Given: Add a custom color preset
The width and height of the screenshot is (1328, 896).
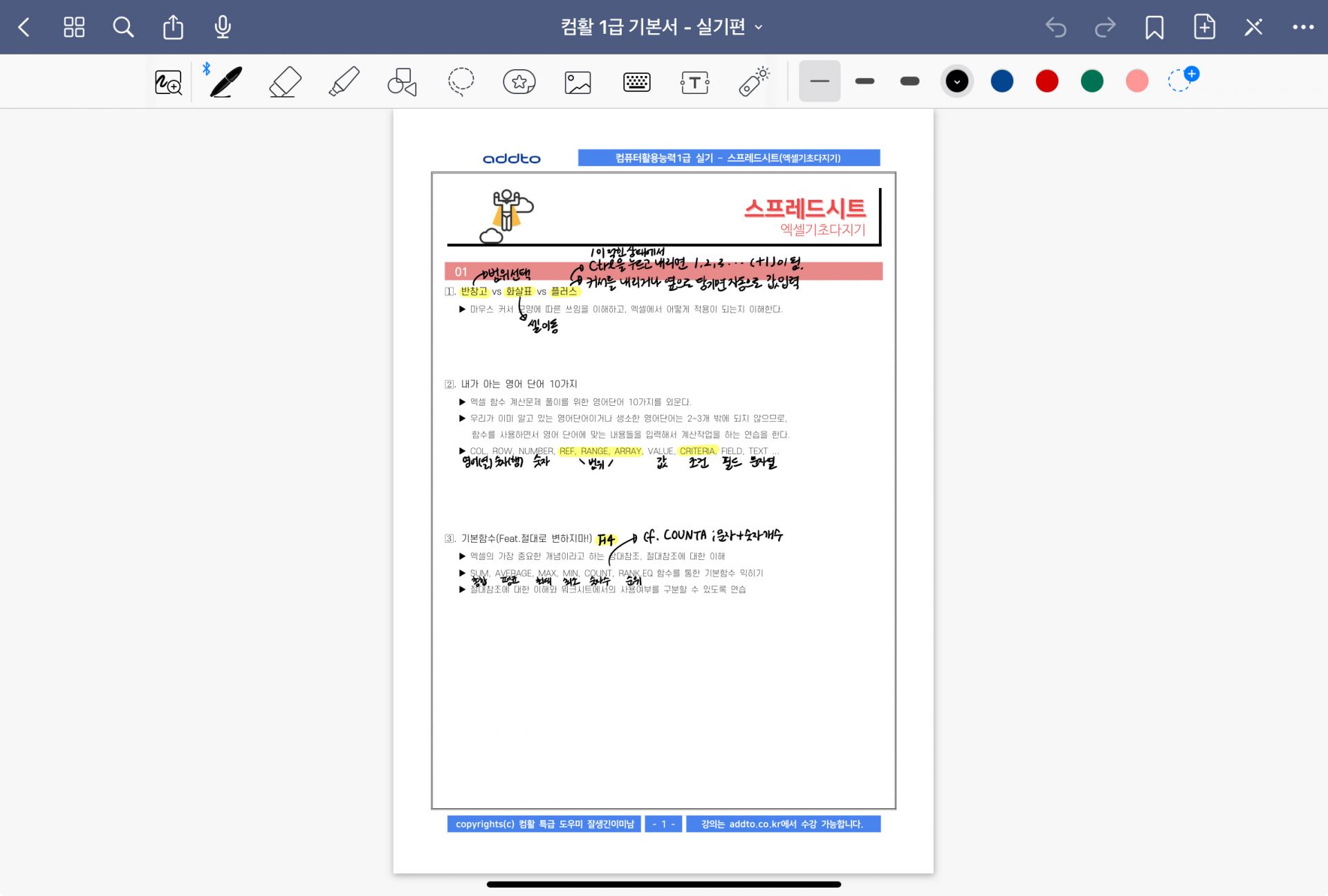Looking at the screenshot, I should click(1182, 80).
